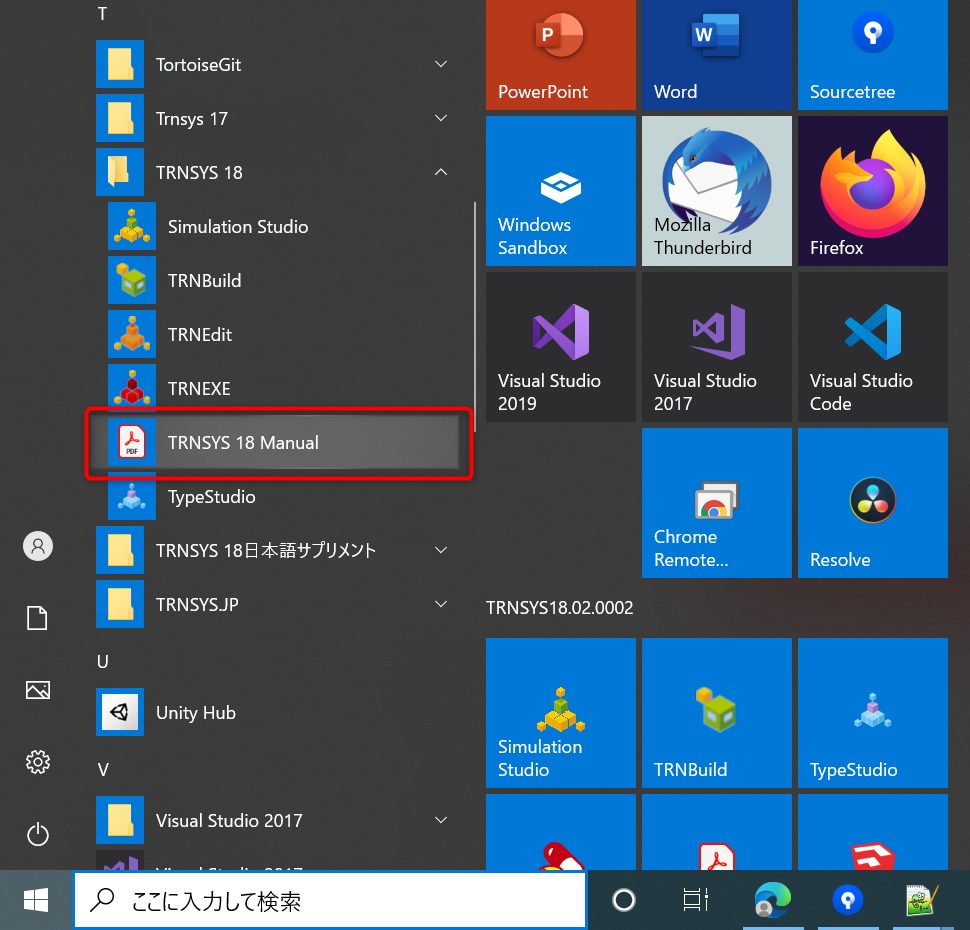Open Documents from the Start rail
This screenshot has height=930, width=970.
[x=37, y=618]
